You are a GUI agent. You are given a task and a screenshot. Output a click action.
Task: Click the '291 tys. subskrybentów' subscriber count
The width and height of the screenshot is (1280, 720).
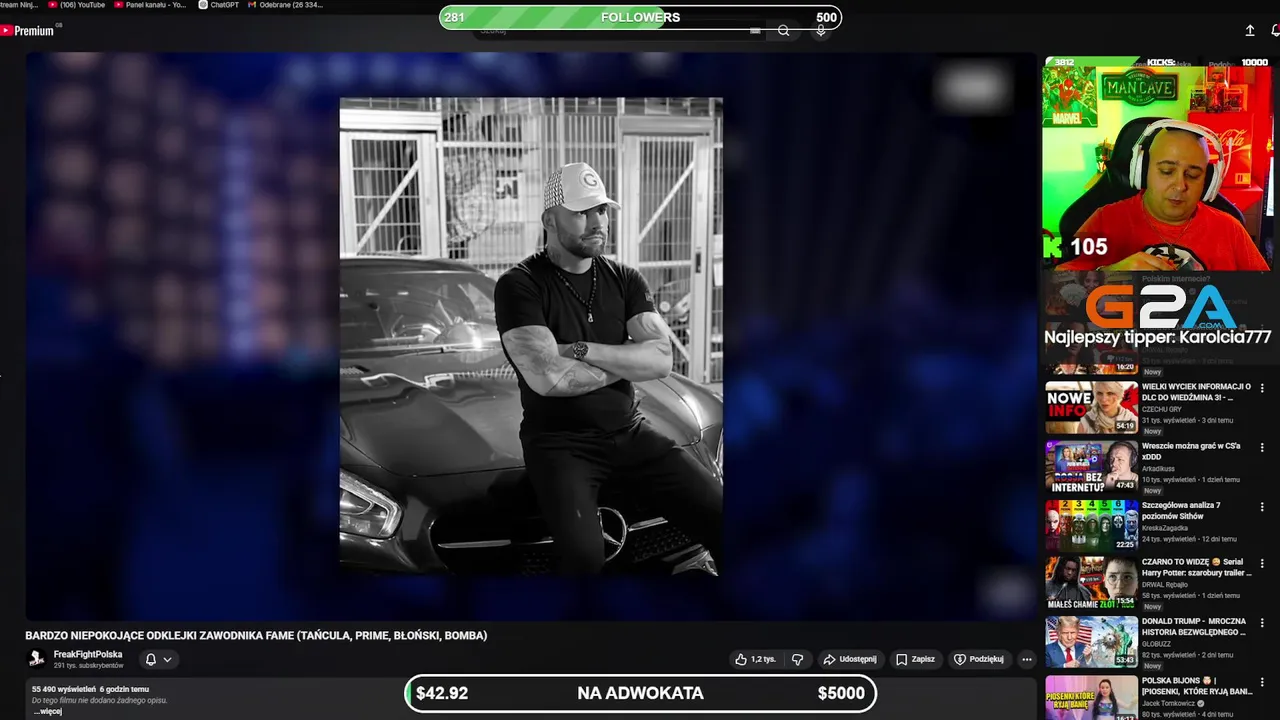tap(89, 666)
